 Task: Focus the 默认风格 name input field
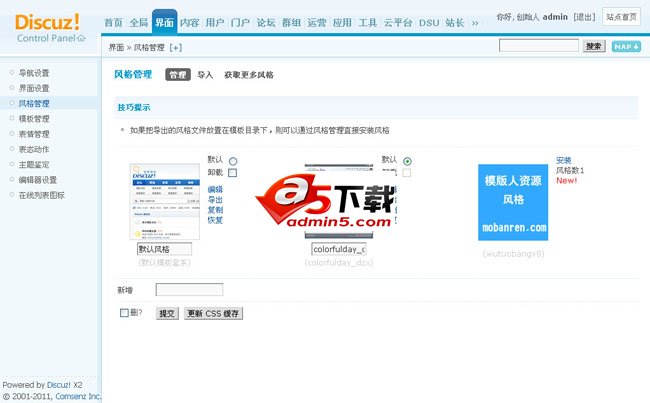pos(165,249)
